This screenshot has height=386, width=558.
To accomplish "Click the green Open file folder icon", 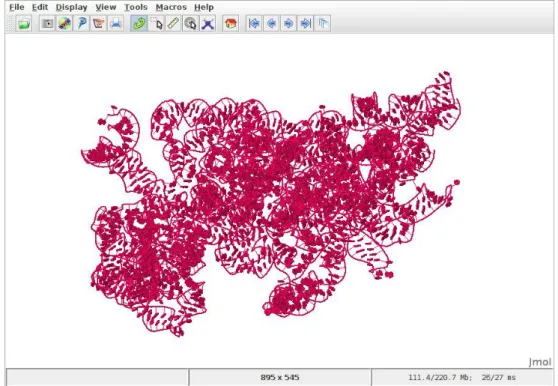I will 24,24.
